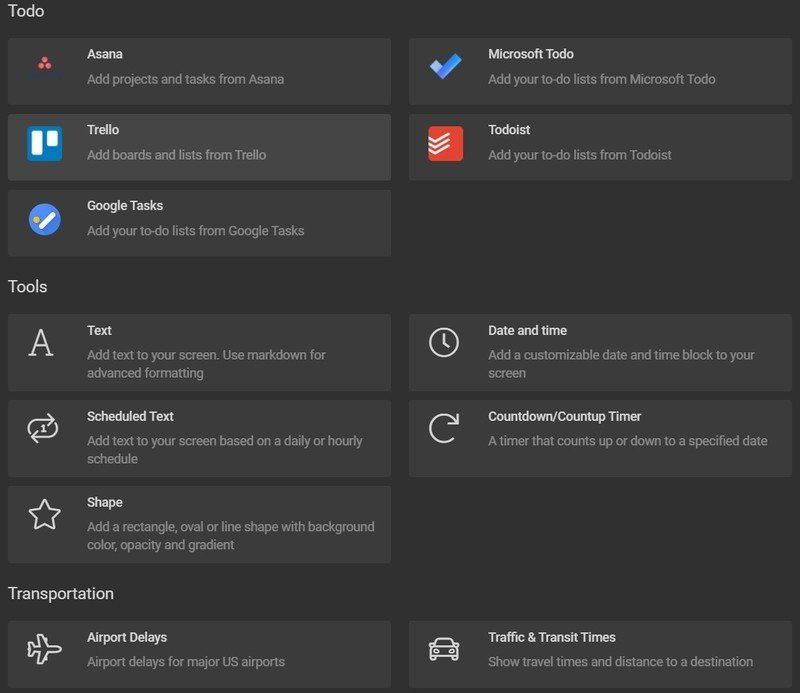Click the Date and time title
Image resolution: width=800 pixels, height=693 pixels.
[x=527, y=331]
